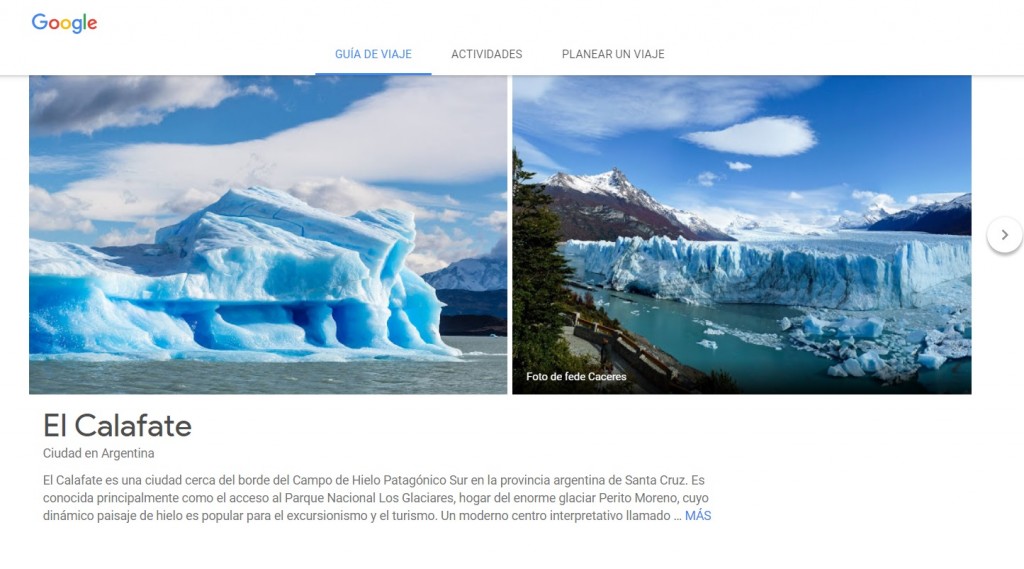Image resolution: width=1024 pixels, height=569 pixels.
Task: Click the Ciudad en Argentina subtitle
Action: 99,453
